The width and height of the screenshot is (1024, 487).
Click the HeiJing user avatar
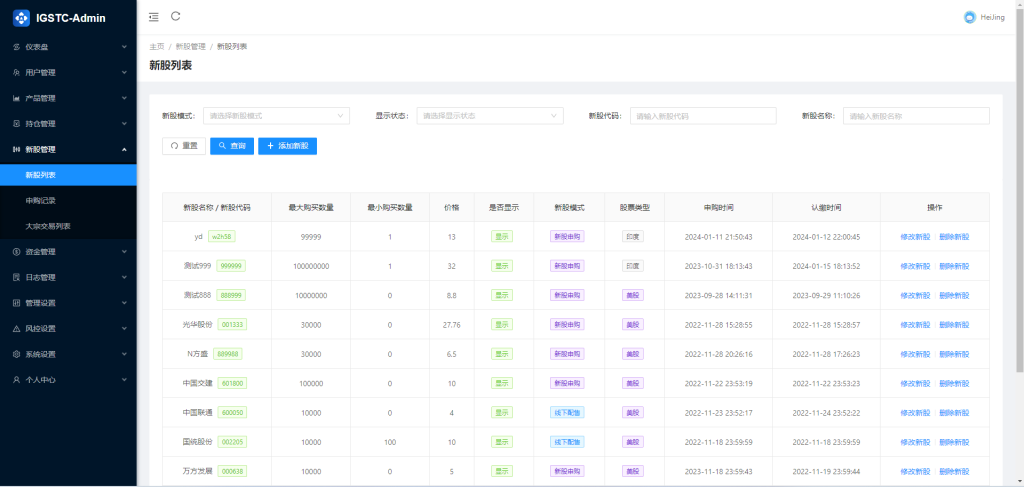coord(969,17)
